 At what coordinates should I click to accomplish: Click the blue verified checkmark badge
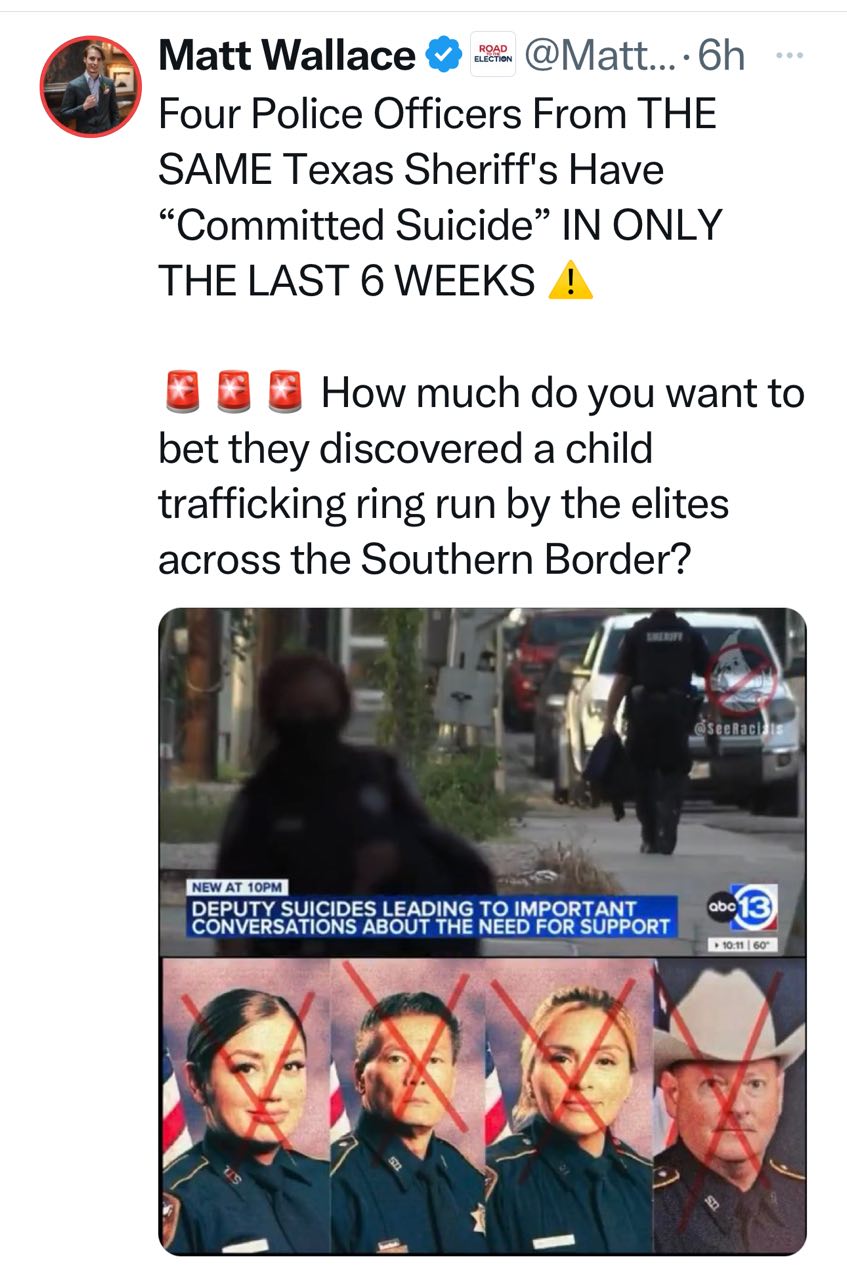coord(443,55)
